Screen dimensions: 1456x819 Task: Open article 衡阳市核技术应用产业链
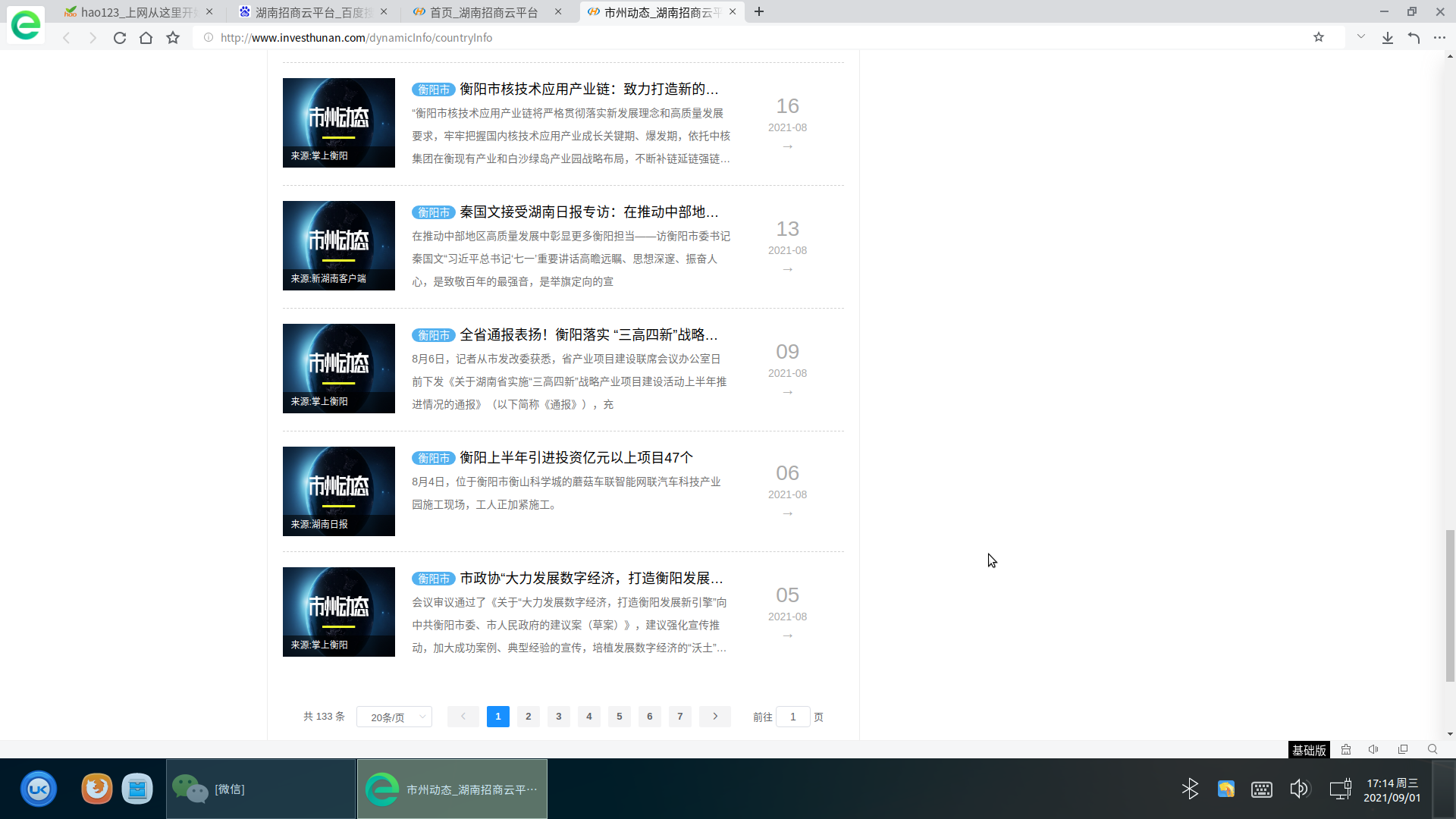589,89
